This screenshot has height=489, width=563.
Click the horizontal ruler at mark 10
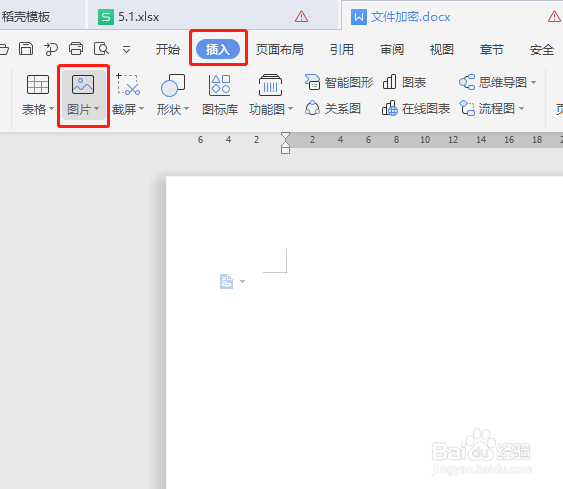coord(425,140)
